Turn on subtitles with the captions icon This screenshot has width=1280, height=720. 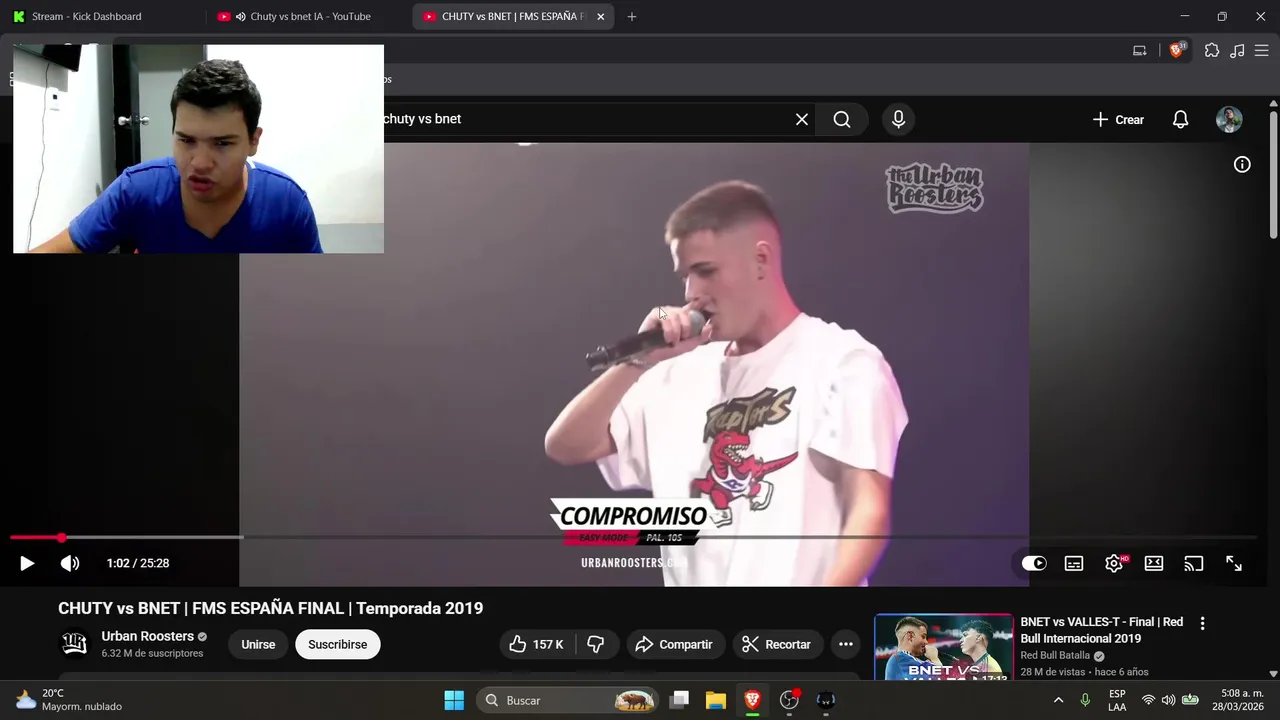[1074, 564]
